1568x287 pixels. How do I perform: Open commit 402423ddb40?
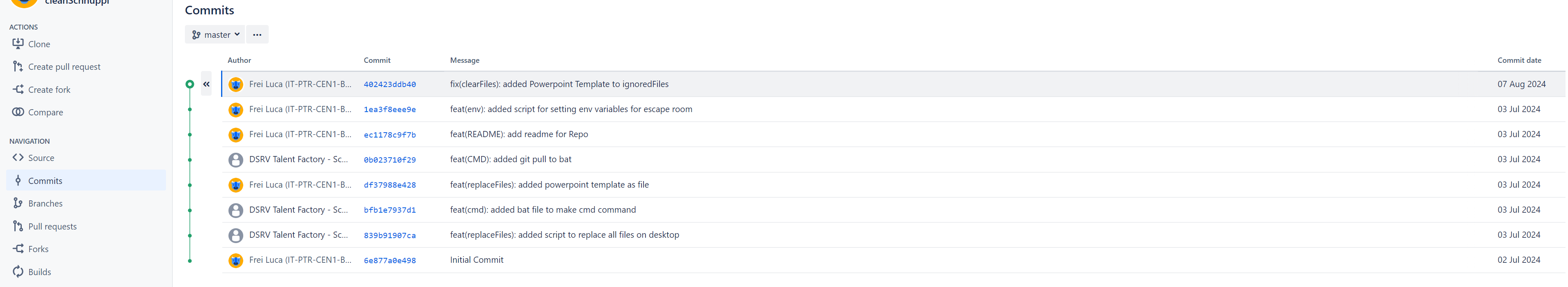390,85
